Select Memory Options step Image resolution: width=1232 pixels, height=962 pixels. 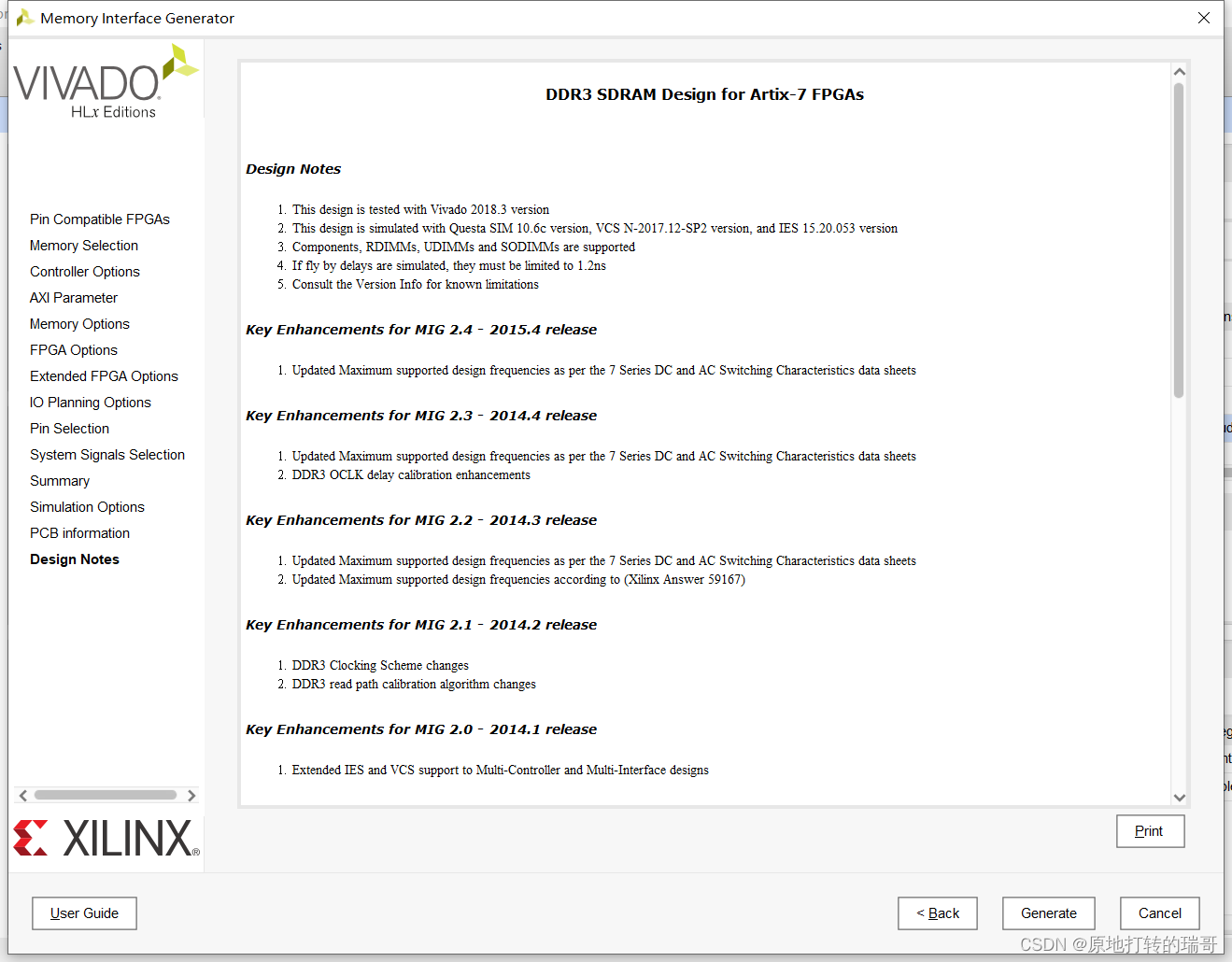pyautogui.click(x=79, y=324)
